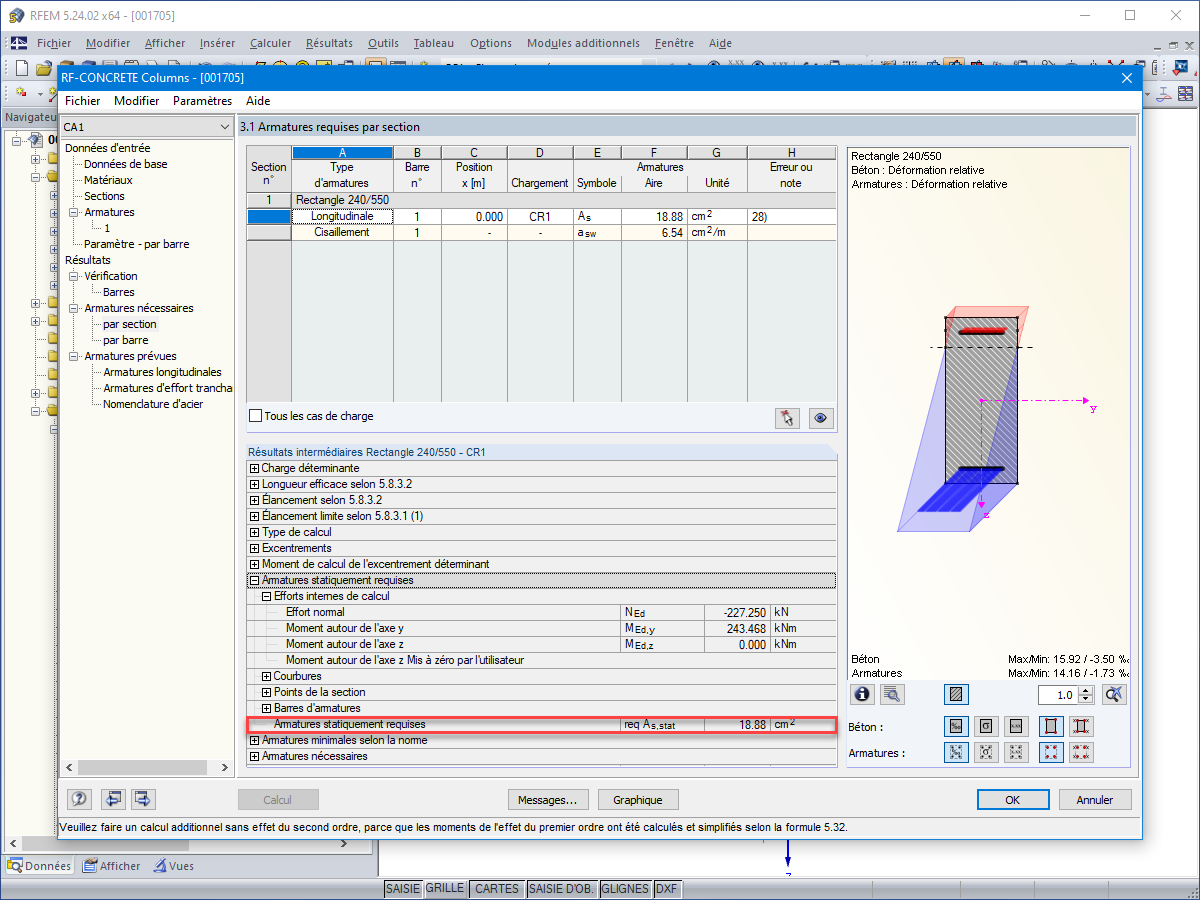Toggle concrete strain per-mille display in Béton row
The image size is (1200, 900).
coord(956,727)
